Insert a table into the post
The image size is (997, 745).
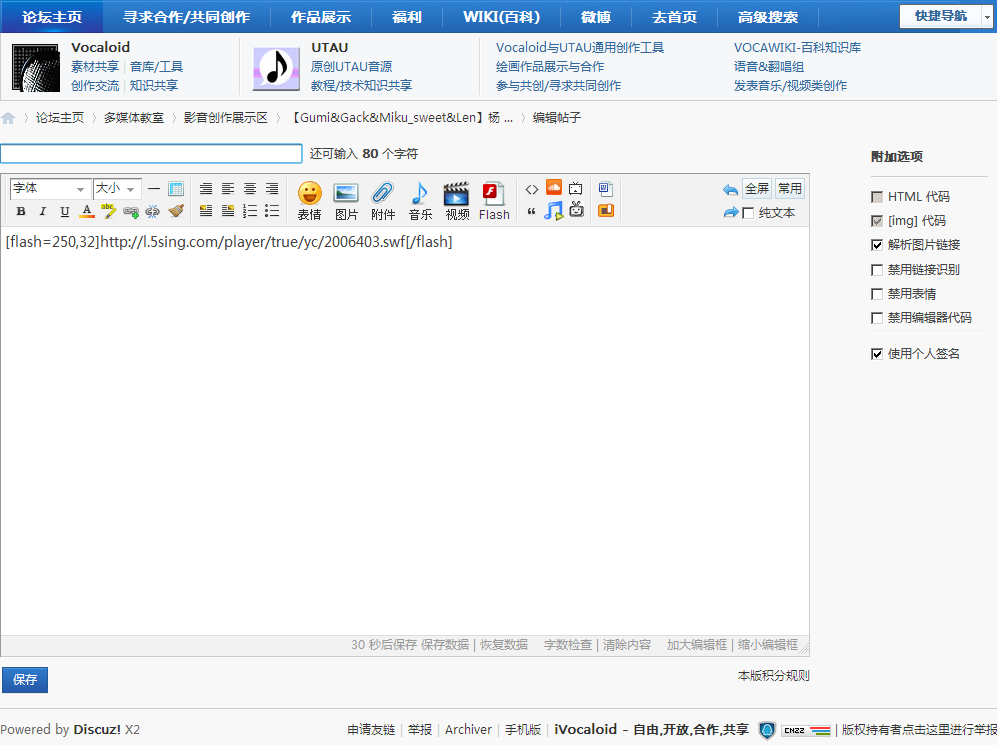tap(176, 189)
